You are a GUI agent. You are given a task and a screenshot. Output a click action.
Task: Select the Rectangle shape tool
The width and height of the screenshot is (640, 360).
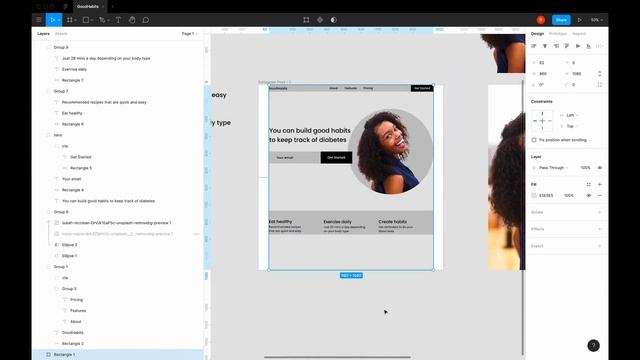[x=86, y=20]
